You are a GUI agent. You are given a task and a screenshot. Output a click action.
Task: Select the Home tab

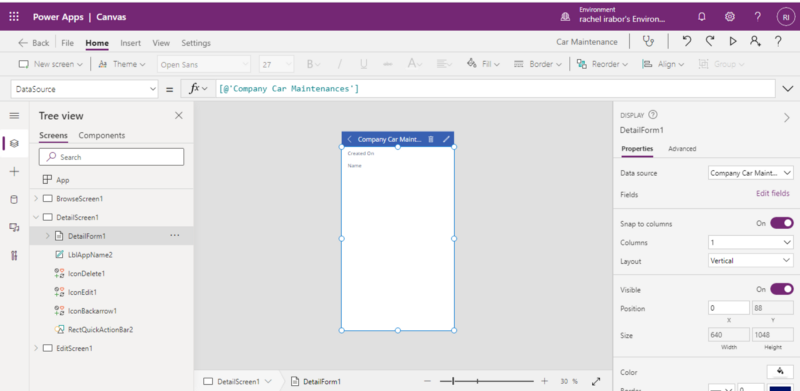pyautogui.click(x=97, y=43)
